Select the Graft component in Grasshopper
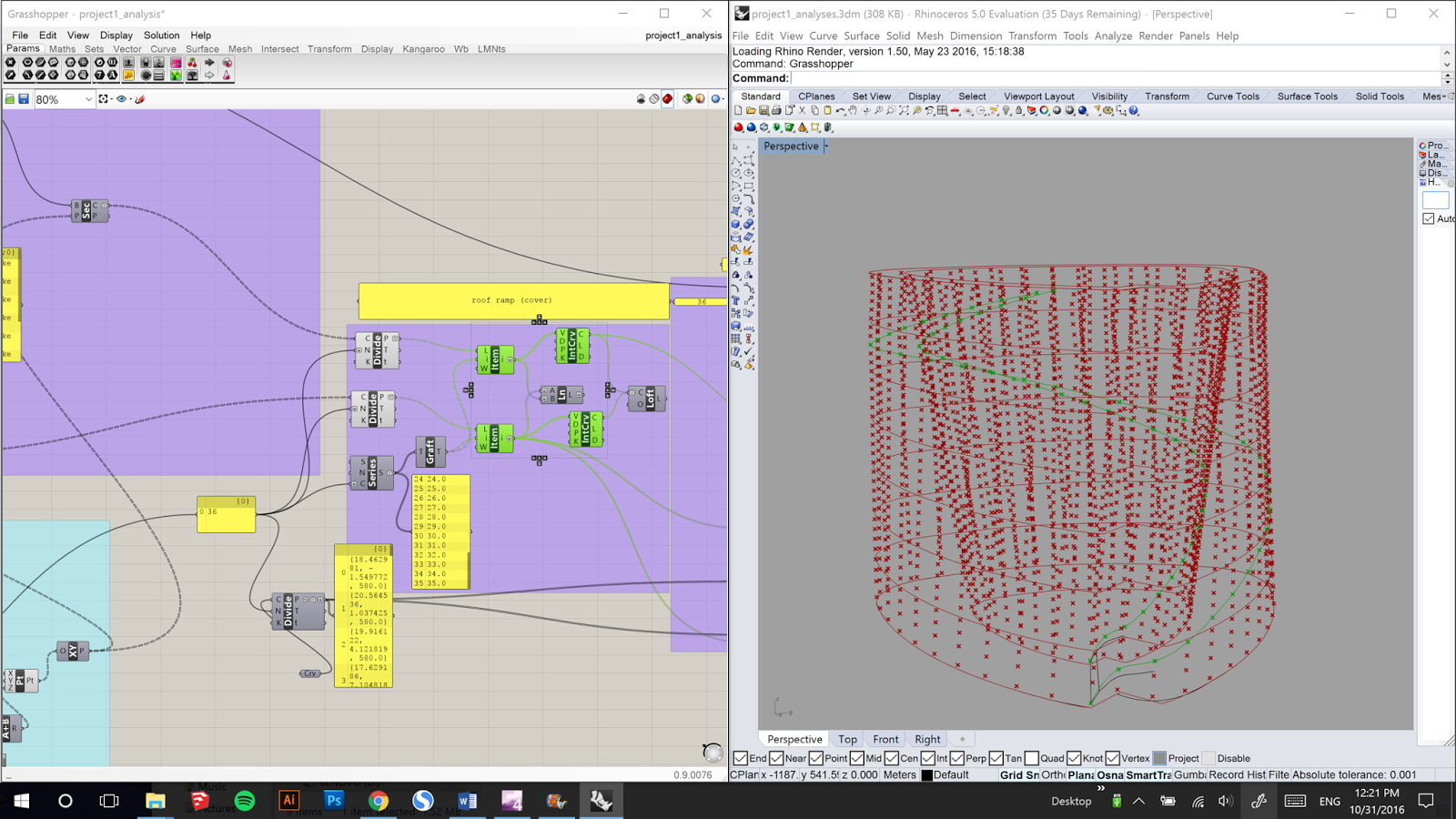Image resolution: width=1456 pixels, height=819 pixels. click(430, 452)
